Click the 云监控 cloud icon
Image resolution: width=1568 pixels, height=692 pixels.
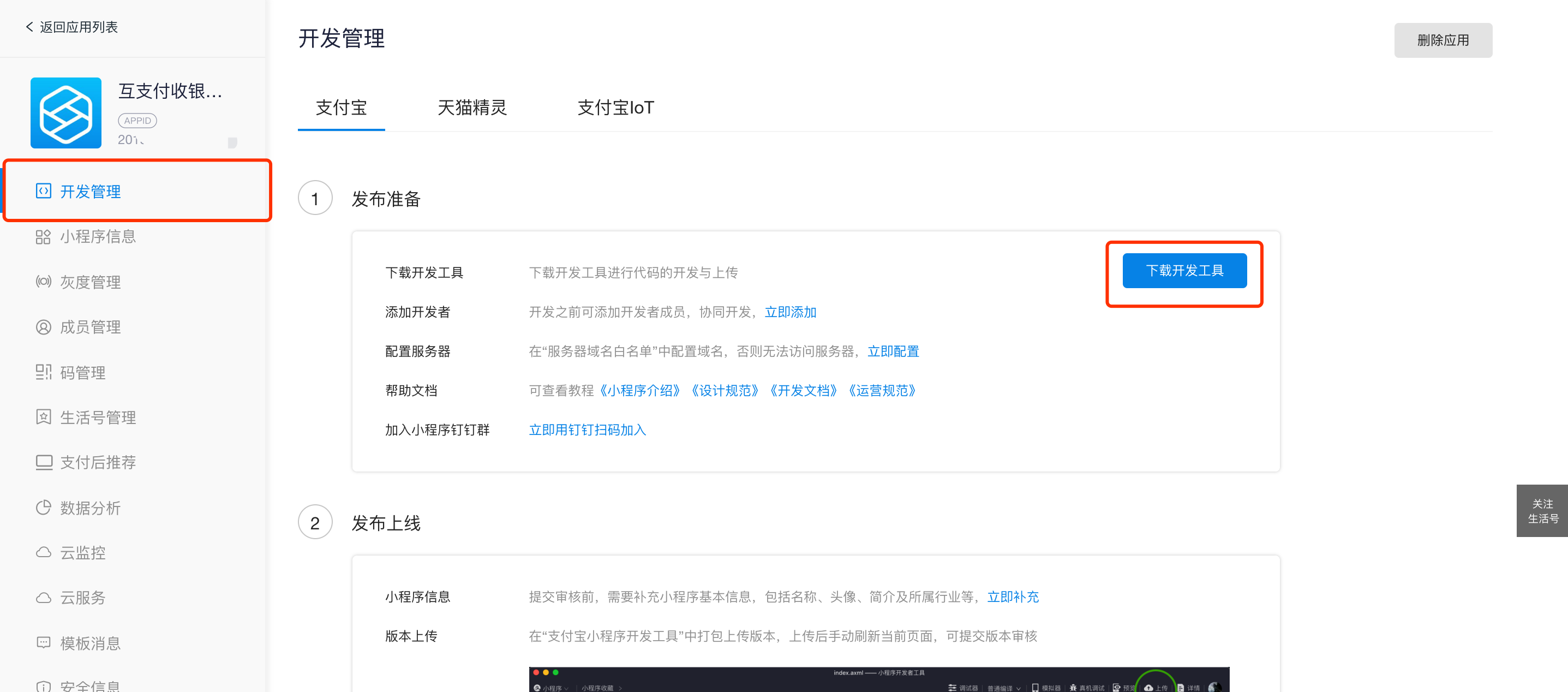(43, 553)
